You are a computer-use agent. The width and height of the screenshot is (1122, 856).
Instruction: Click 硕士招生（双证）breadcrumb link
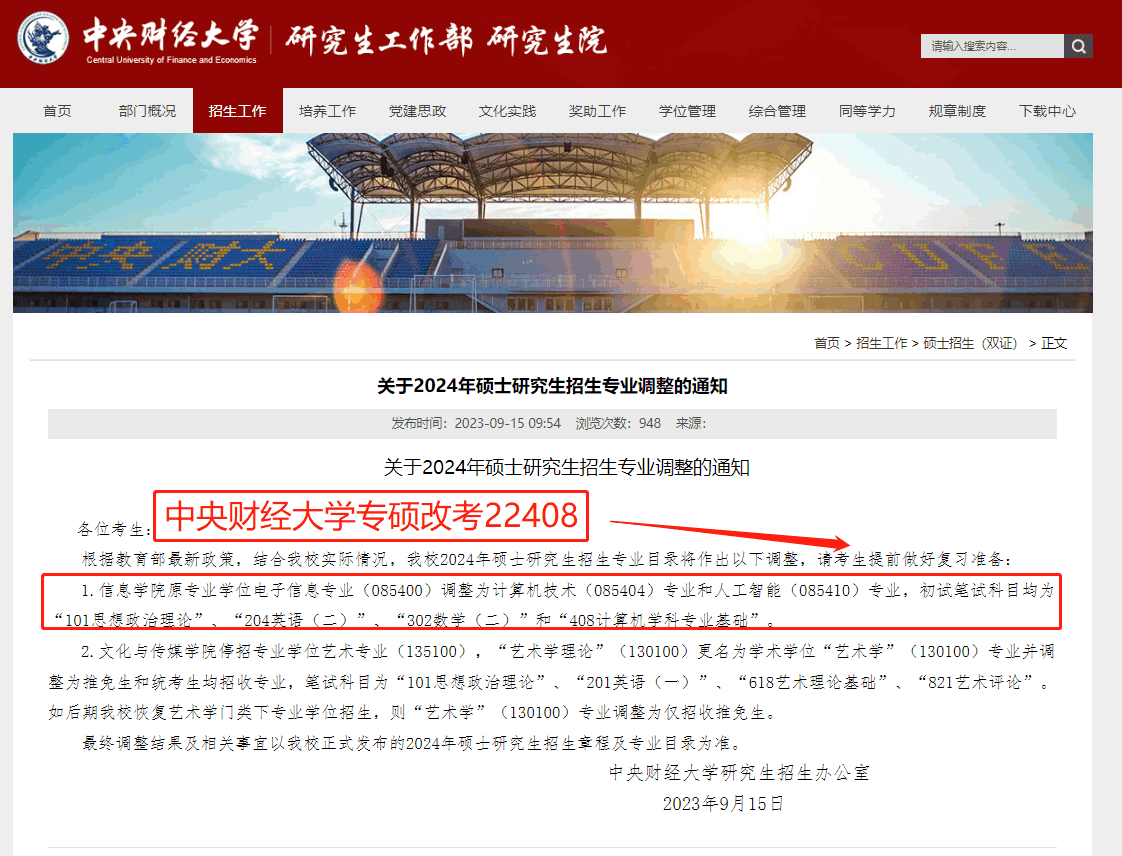pyautogui.click(x=970, y=344)
